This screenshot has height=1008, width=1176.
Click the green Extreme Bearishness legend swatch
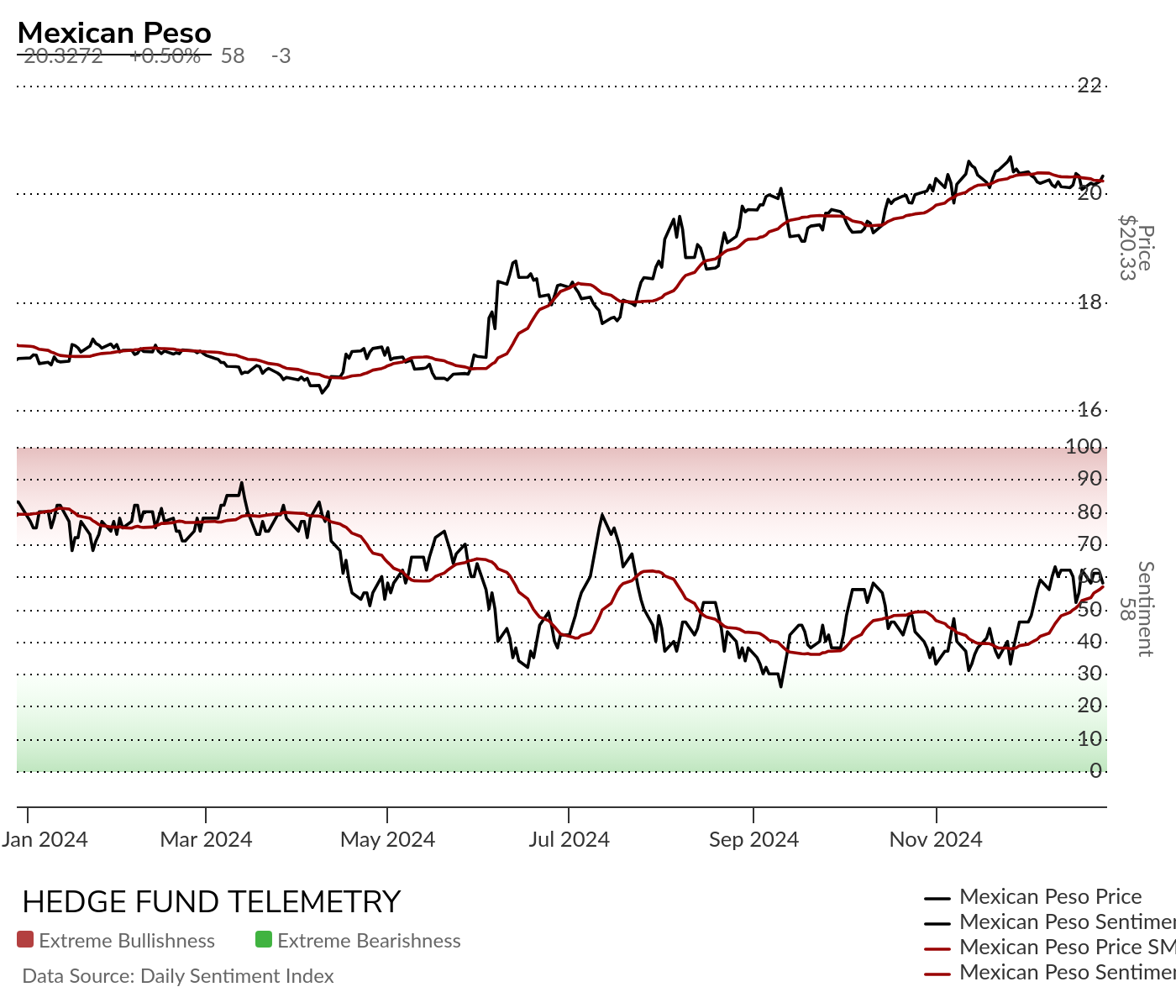click(x=264, y=940)
